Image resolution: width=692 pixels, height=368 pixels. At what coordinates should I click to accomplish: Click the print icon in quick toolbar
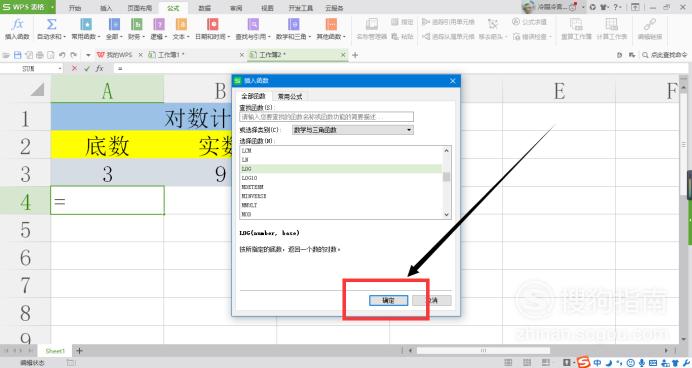click(x=39, y=55)
